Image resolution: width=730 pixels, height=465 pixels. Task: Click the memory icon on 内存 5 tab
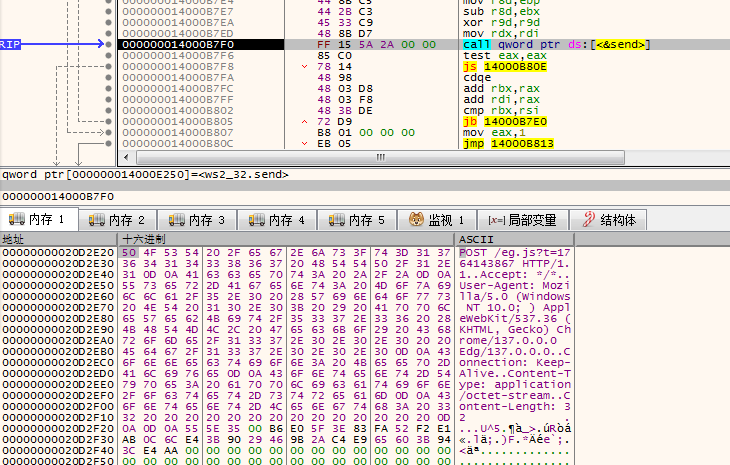tap(337, 219)
